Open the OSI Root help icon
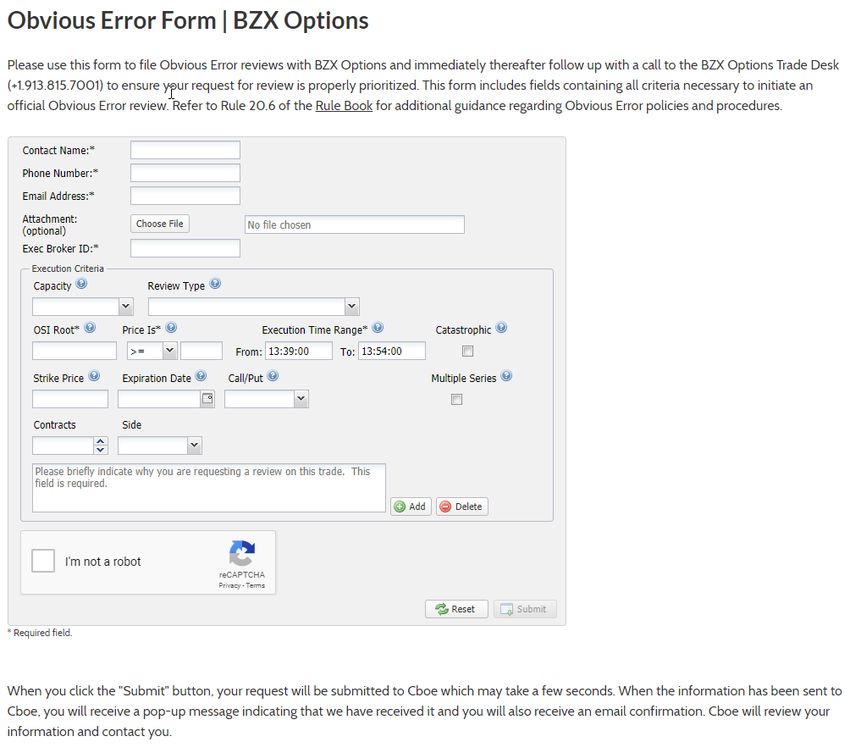 [x=91, y=327]
